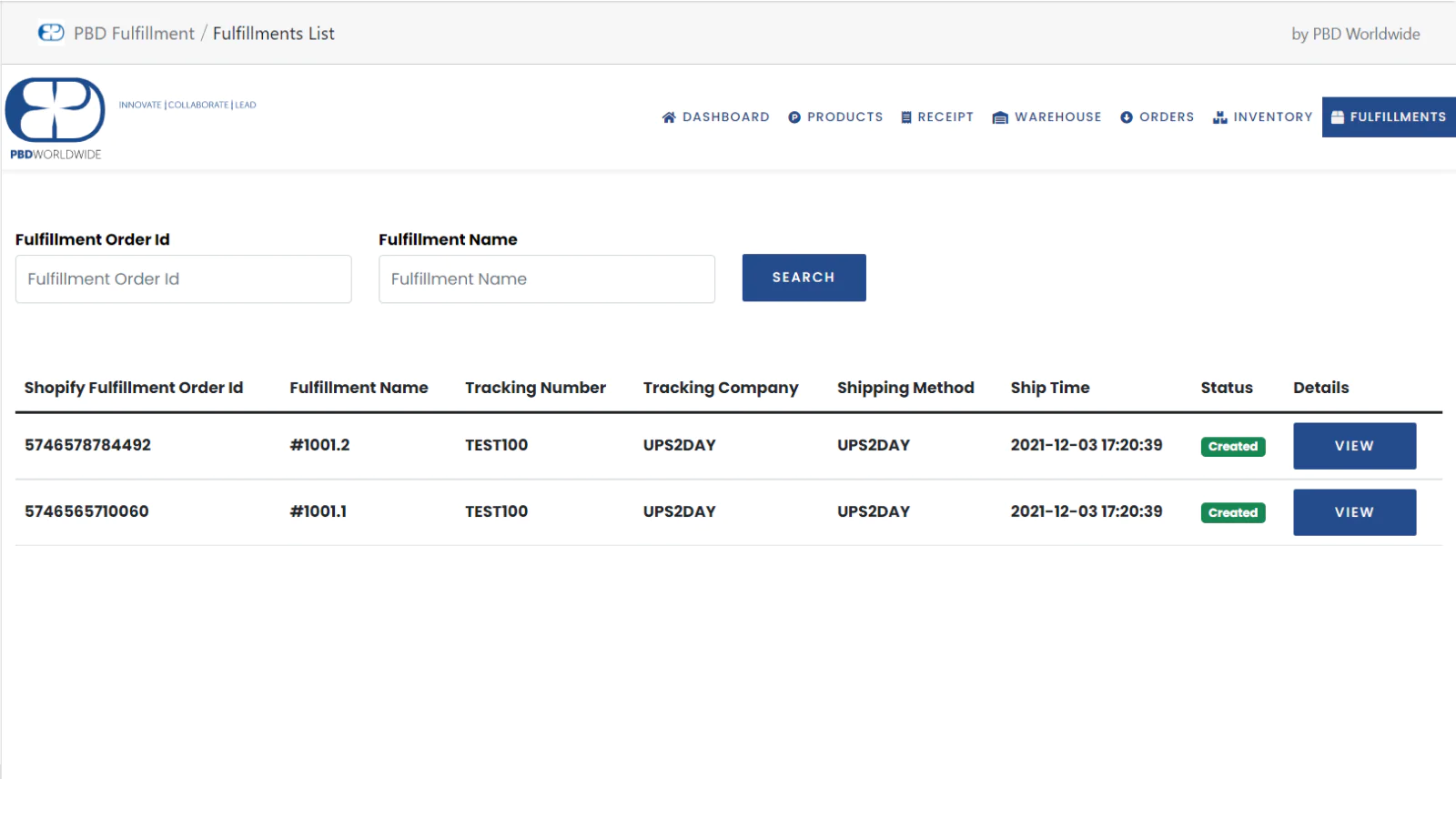Image resolution: width=1456 pixels, height=819 pixels.
Task: View details for fulfillment #1001.2
Action: [1354, 446]
